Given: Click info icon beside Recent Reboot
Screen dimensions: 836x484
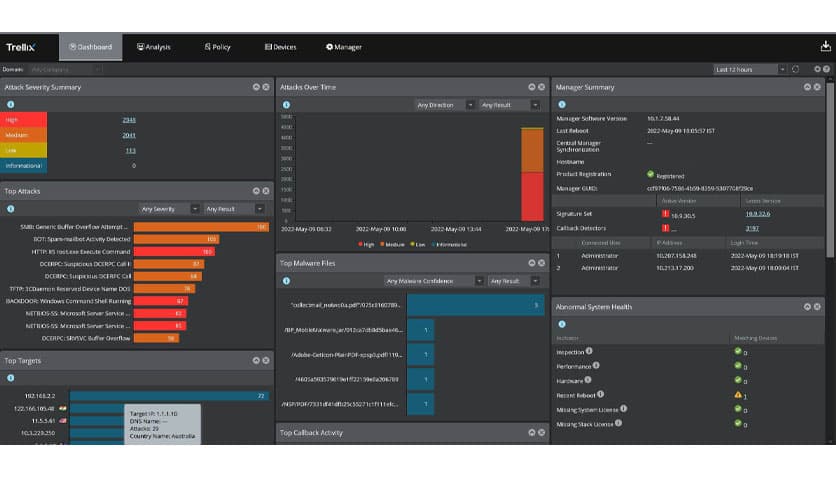Looking at the screenshot, I should point(600,394).
